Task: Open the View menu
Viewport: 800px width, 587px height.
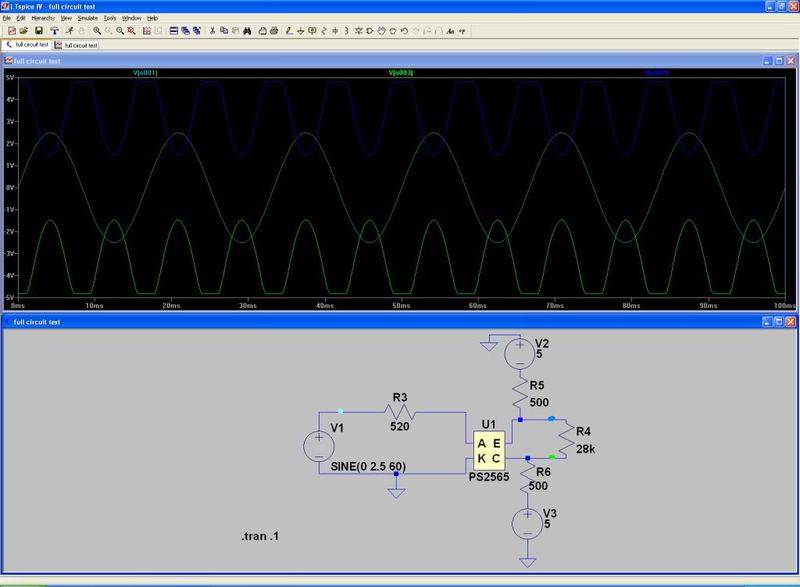Action: click(x=66, y=18)
